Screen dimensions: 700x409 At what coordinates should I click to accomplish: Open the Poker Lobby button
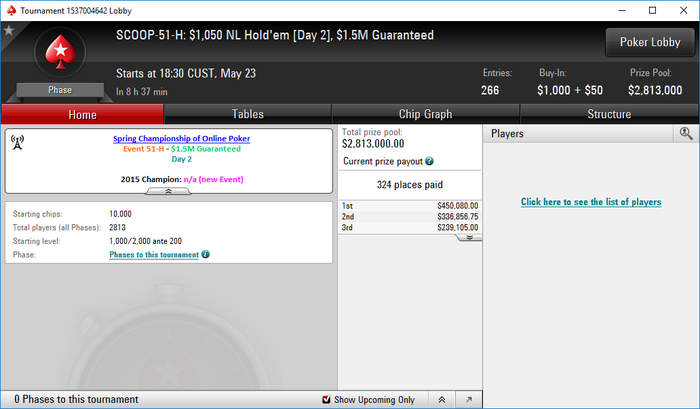tap(650, 42)
